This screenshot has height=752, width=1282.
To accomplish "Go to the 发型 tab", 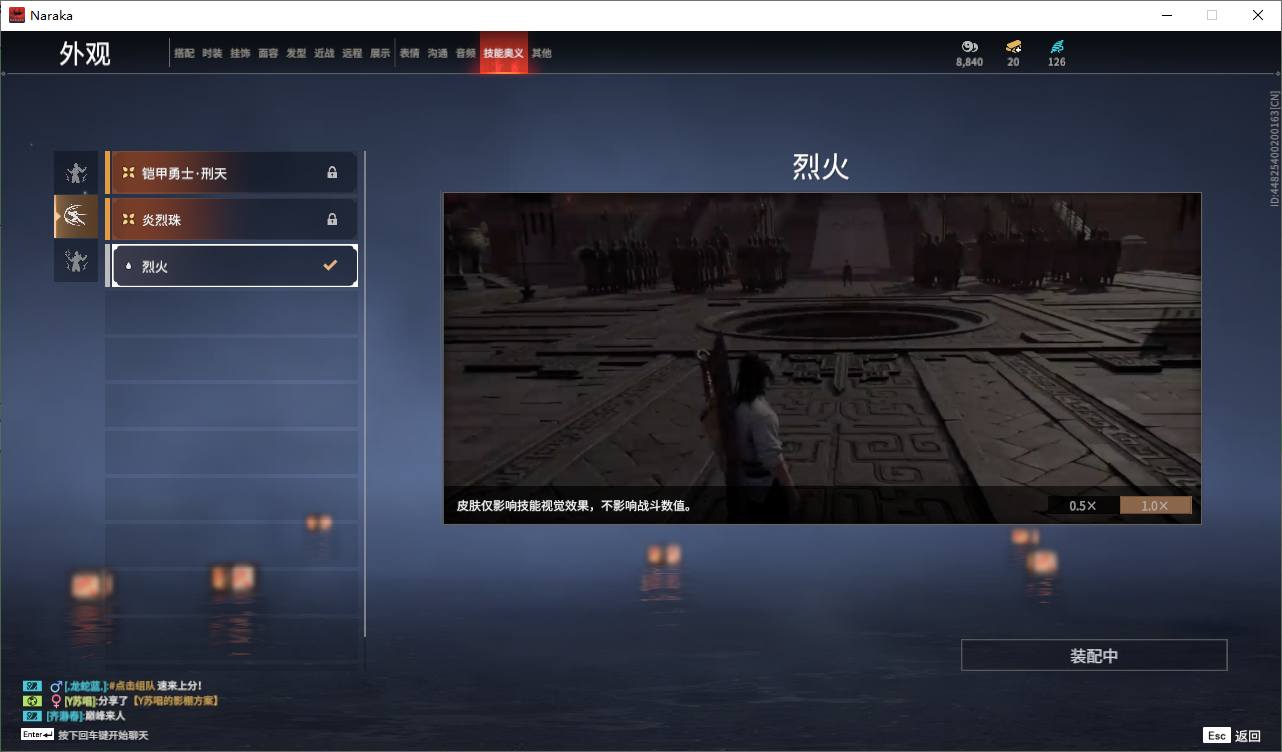I will coord(296,53).
